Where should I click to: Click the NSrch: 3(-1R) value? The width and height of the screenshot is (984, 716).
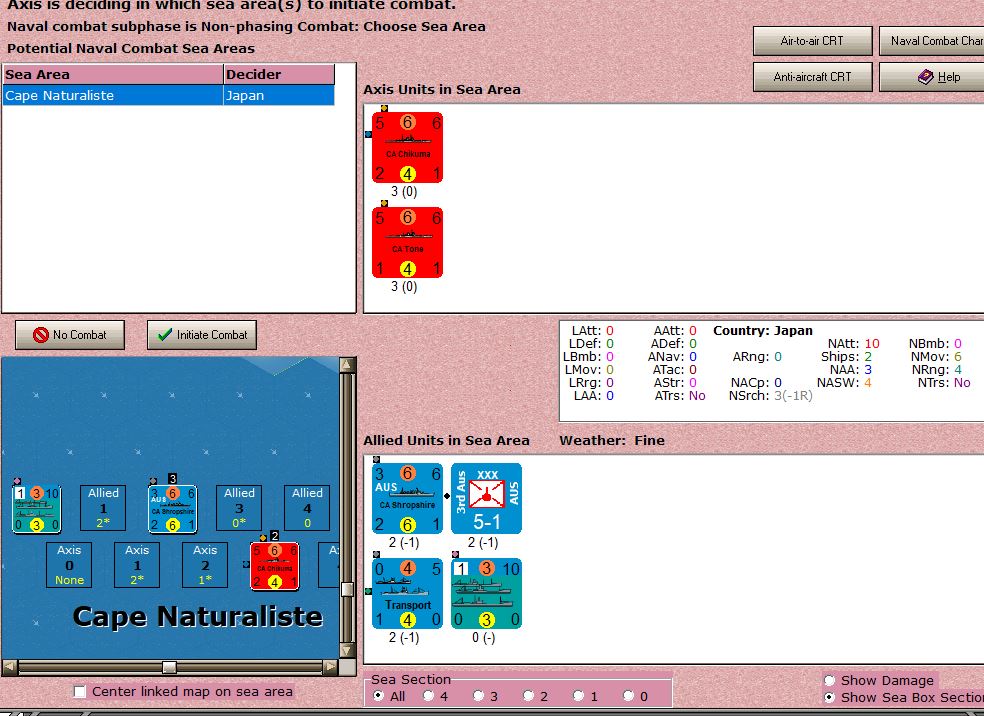[x=771, y=396]
